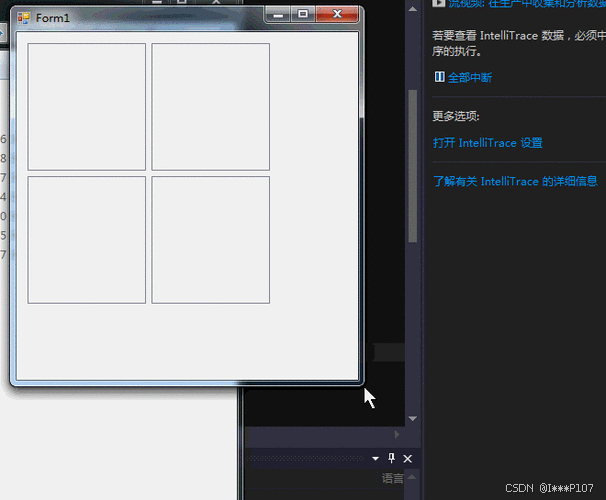Click the bottom-left picture box in Form1
This screenshot has height=500, width=606.
[x=87, y=240]
